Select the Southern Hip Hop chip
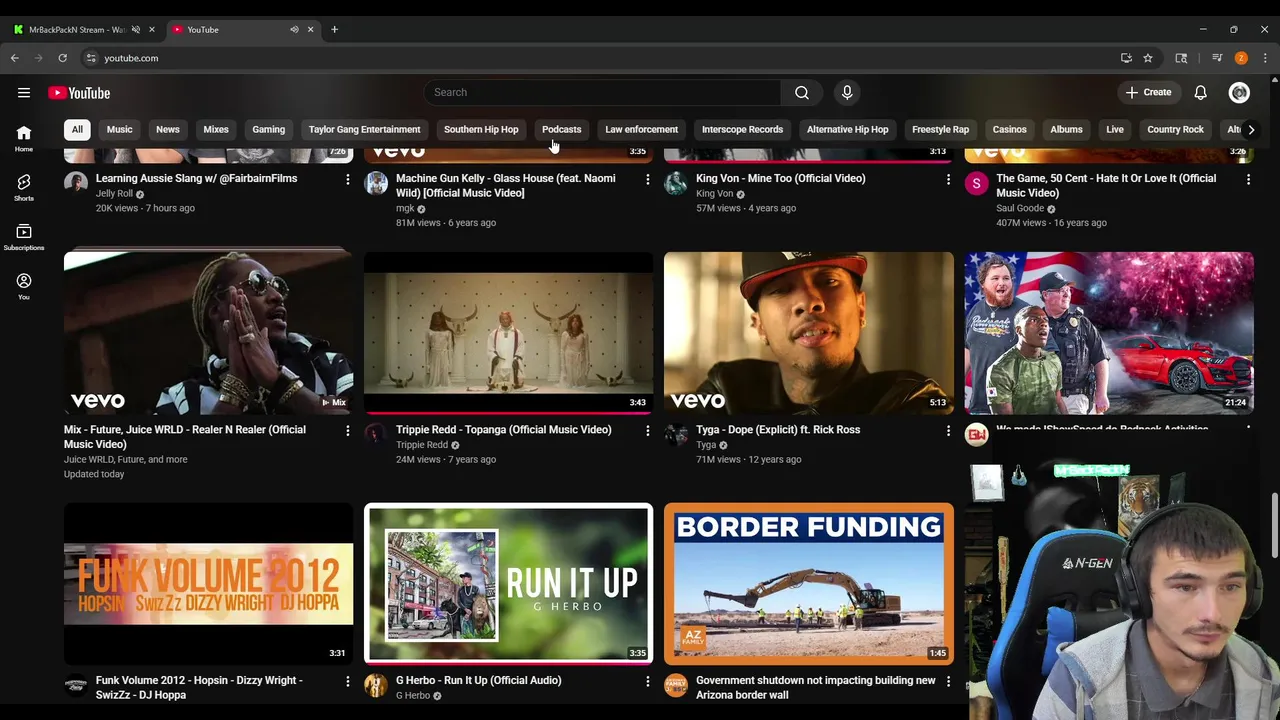1280x720 pixels. [481, 129]
